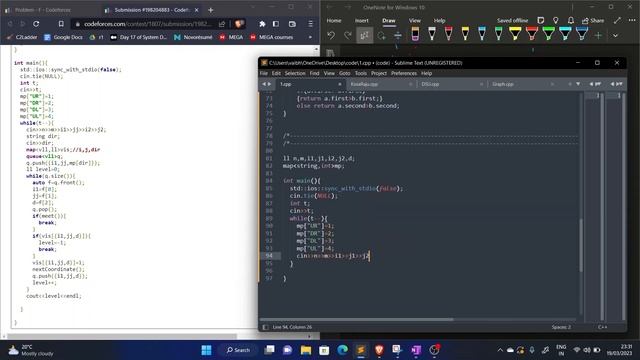Open the share icon in the address bar

coord(222,24)
